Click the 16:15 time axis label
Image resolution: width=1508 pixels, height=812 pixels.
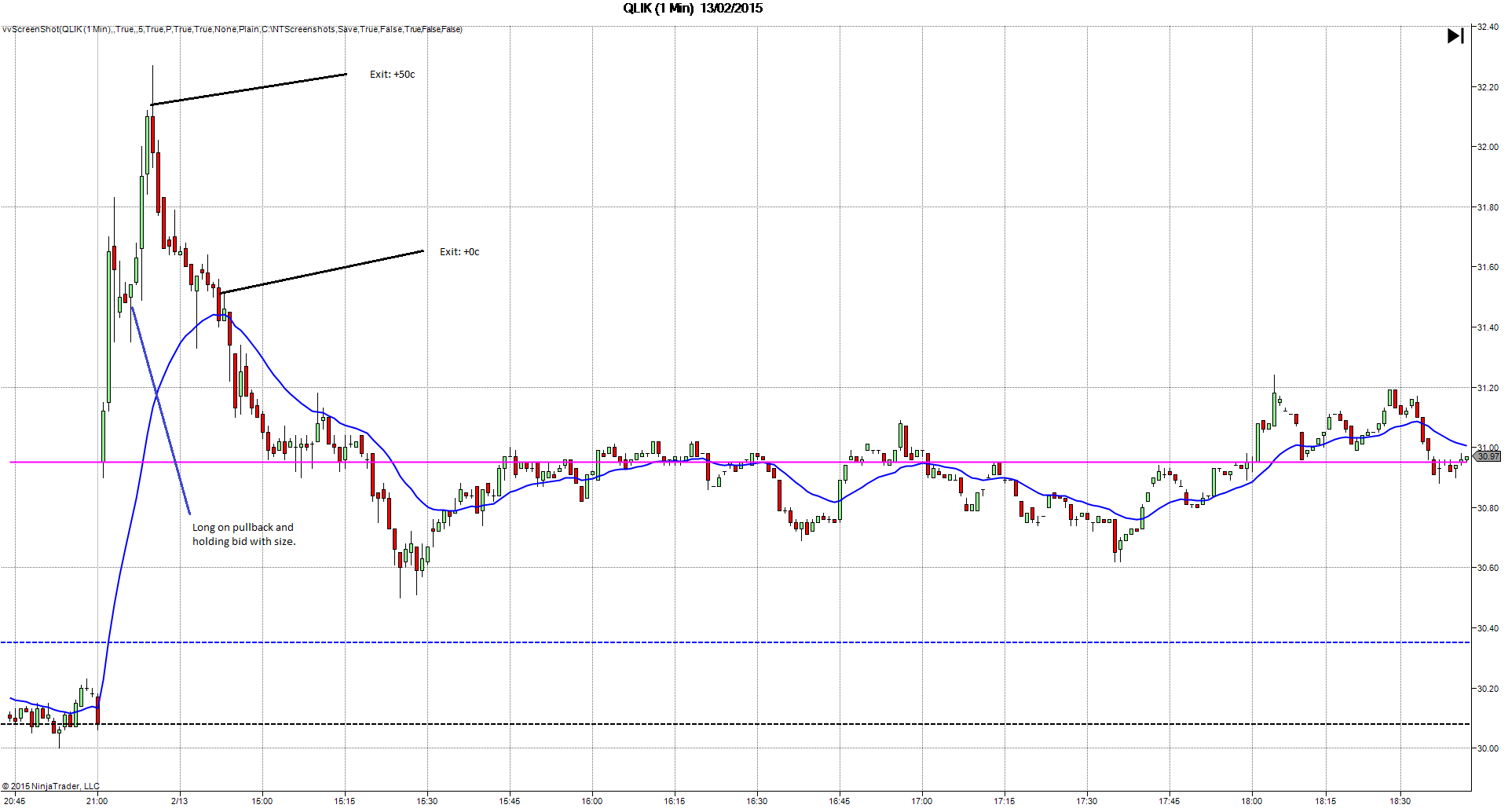pyautogui.click(x=675, y=801)
